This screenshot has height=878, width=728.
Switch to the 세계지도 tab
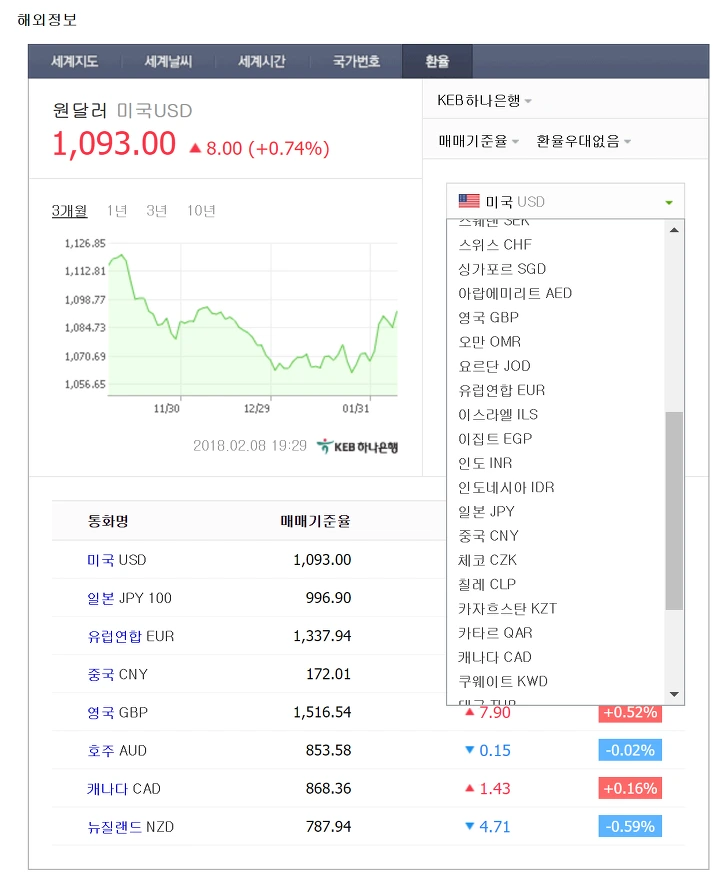pyautogui.click(x=74, y=61)
